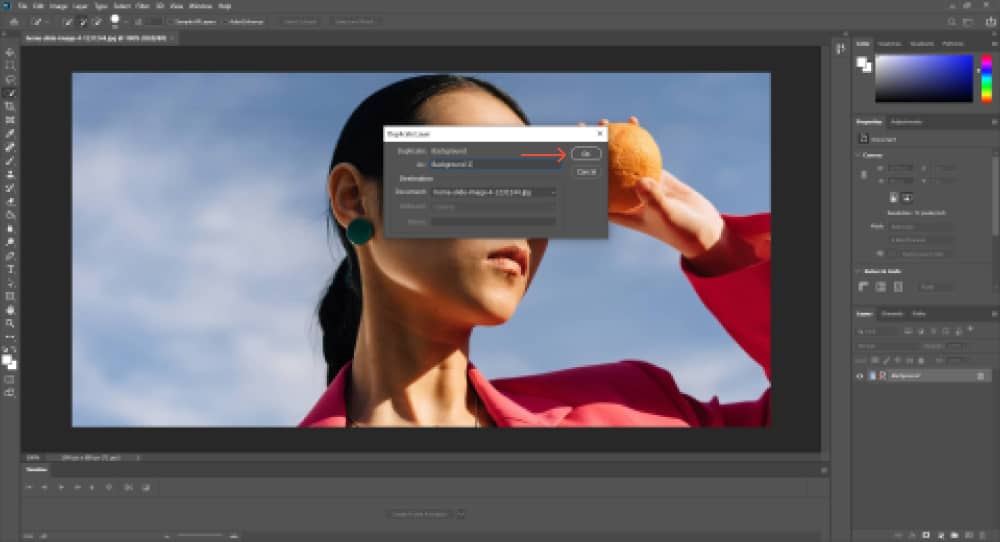1000x542 pixels.
Task: Hide the Background layer with eye icon
Action: click(x=860, y=376)
